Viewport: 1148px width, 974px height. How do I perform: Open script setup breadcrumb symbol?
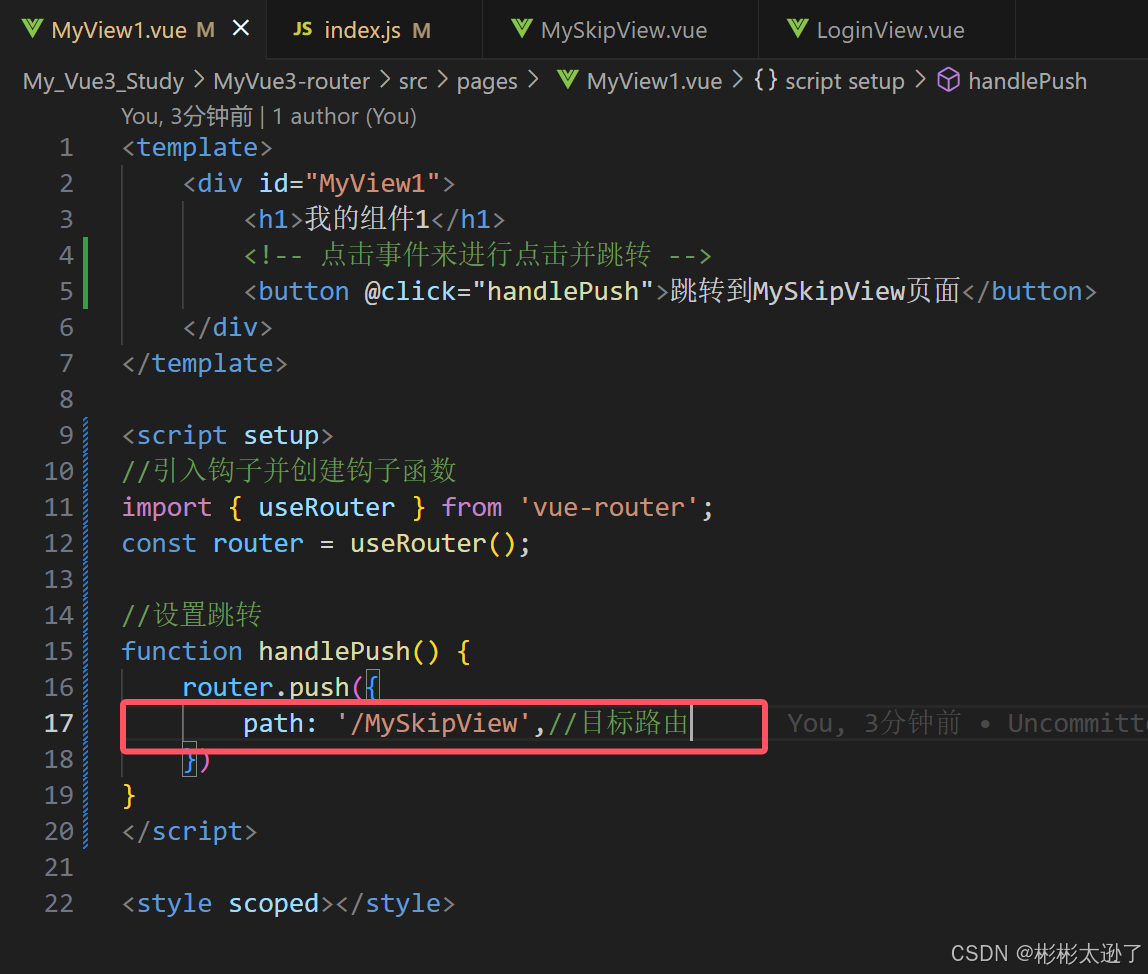click(844, 81)
